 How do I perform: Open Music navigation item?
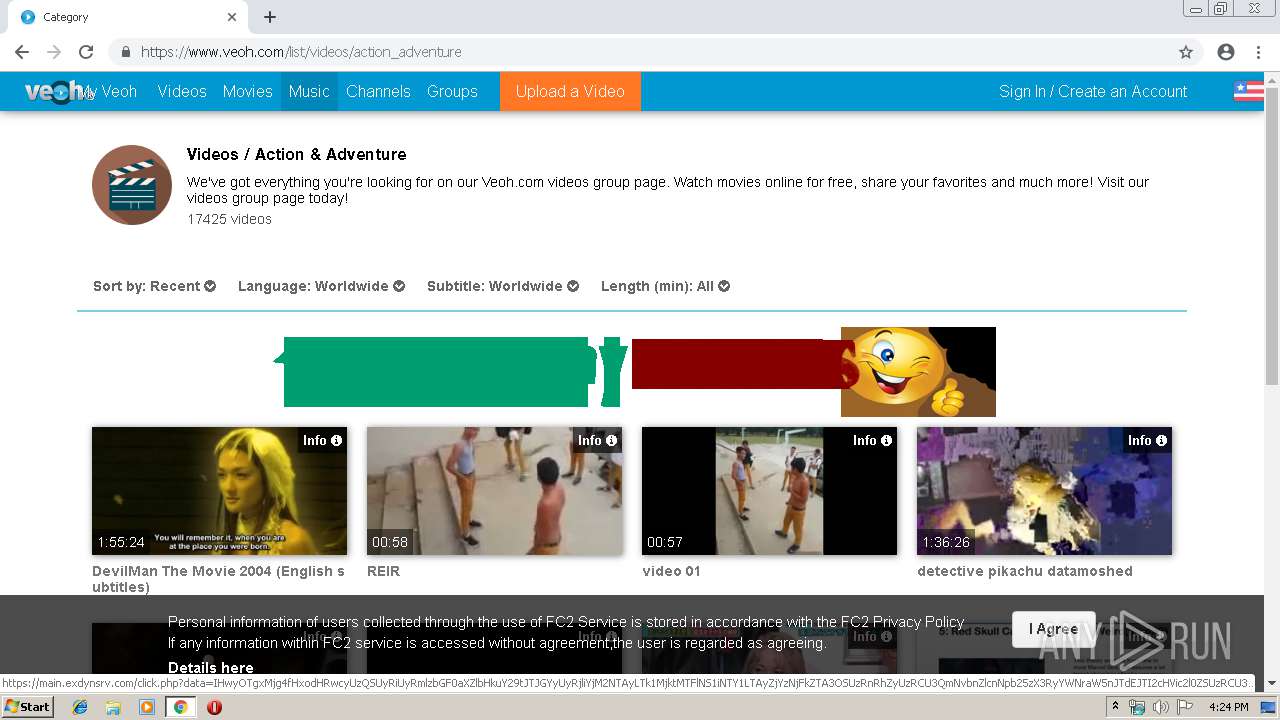[x=309, y=91]
